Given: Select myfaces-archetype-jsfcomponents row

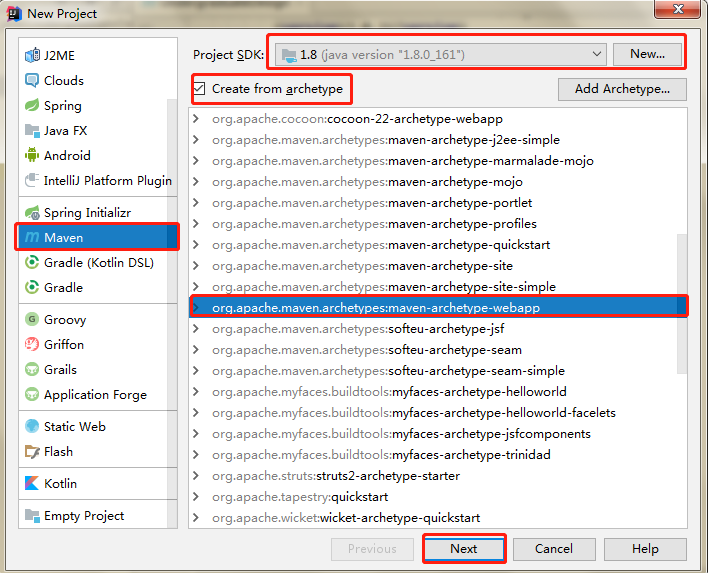Looking at the screenshot, I should pos(438,433).
